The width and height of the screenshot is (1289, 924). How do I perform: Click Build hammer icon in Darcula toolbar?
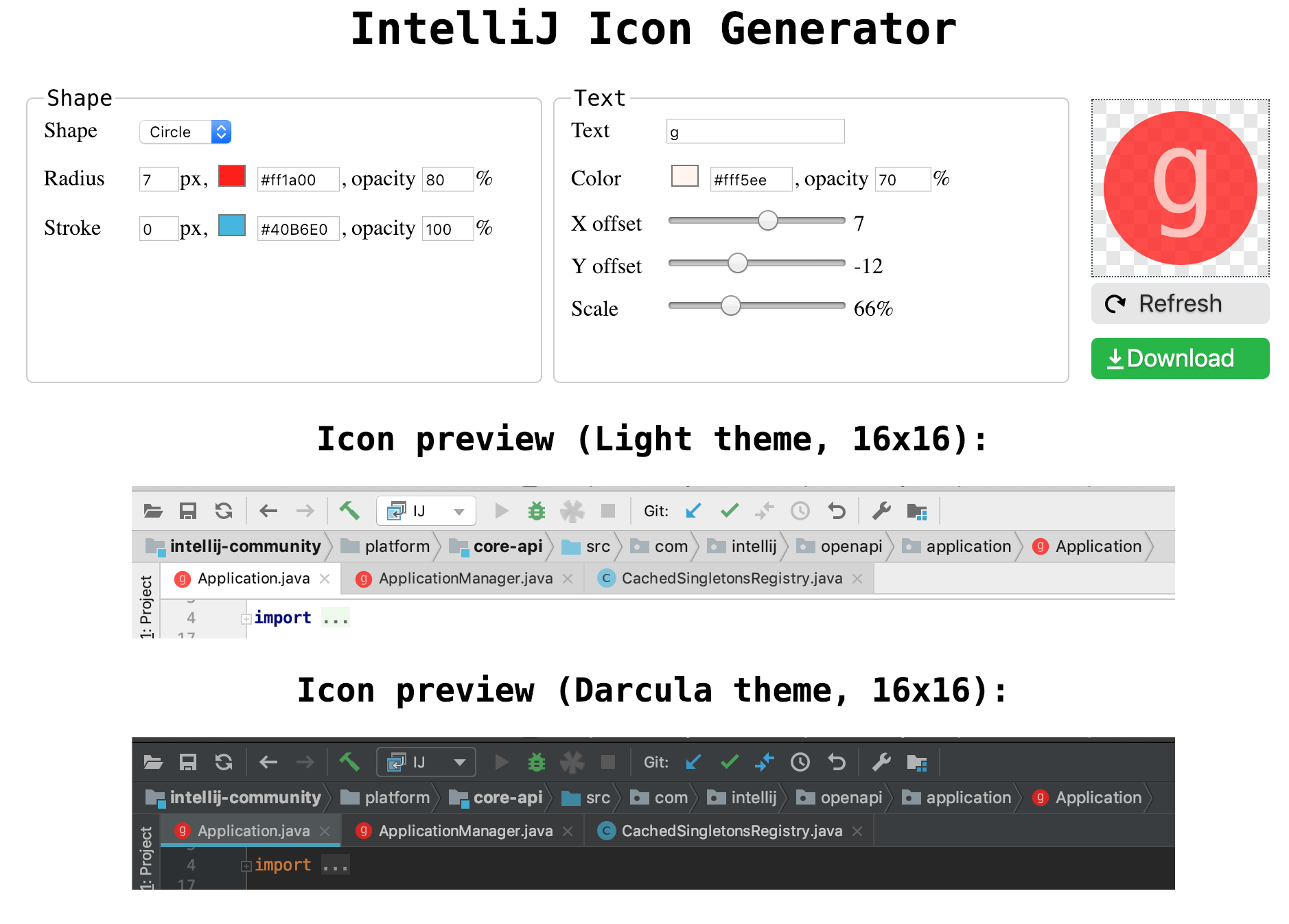349,762
